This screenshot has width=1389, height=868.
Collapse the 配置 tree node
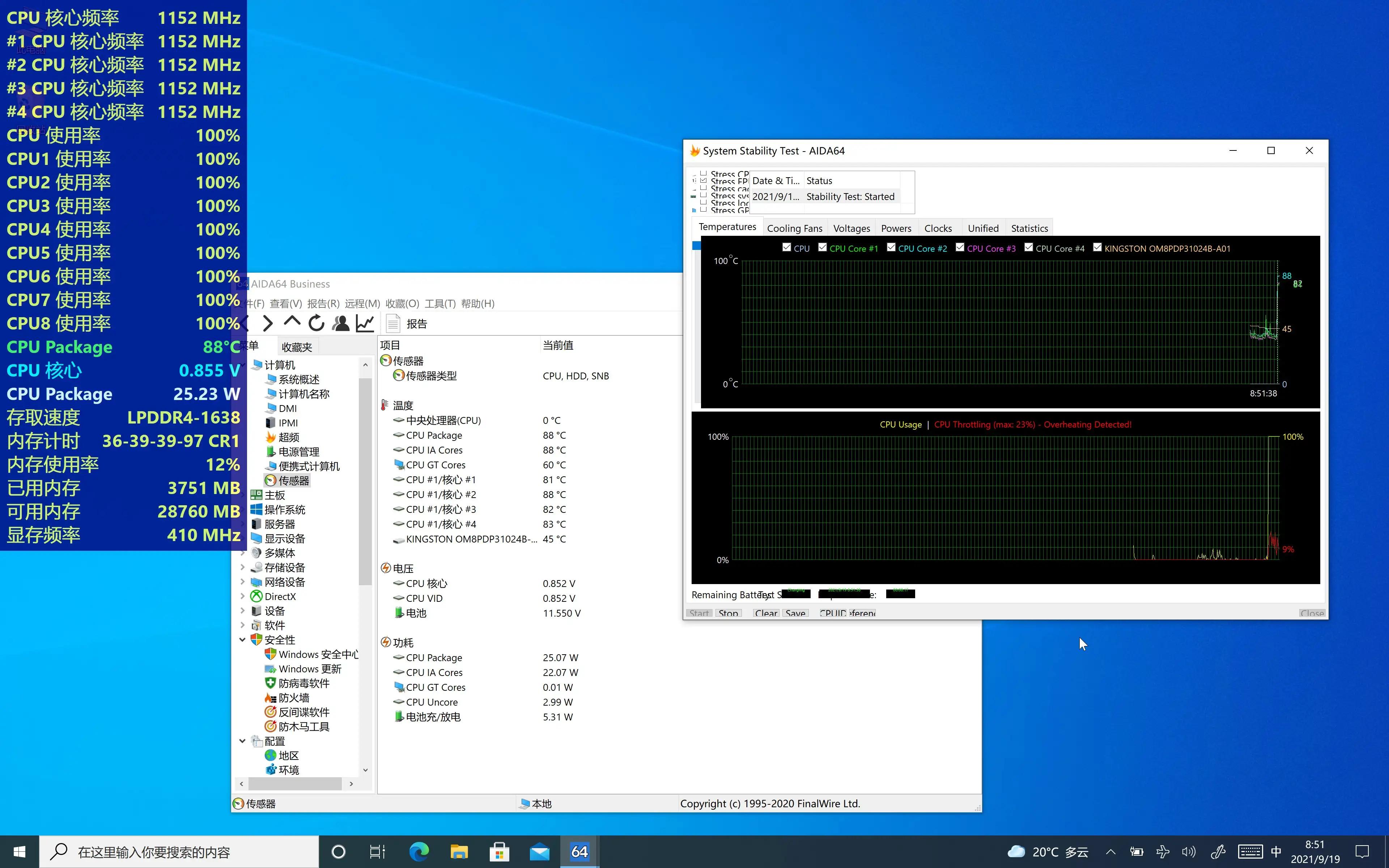242,741
